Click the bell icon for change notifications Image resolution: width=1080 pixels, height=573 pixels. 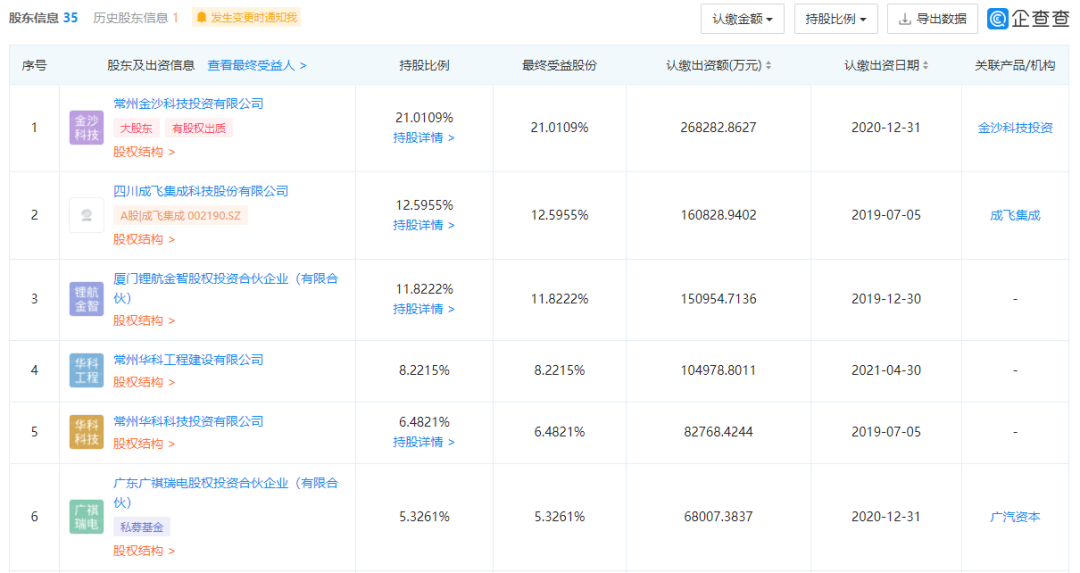click(201, 17)
